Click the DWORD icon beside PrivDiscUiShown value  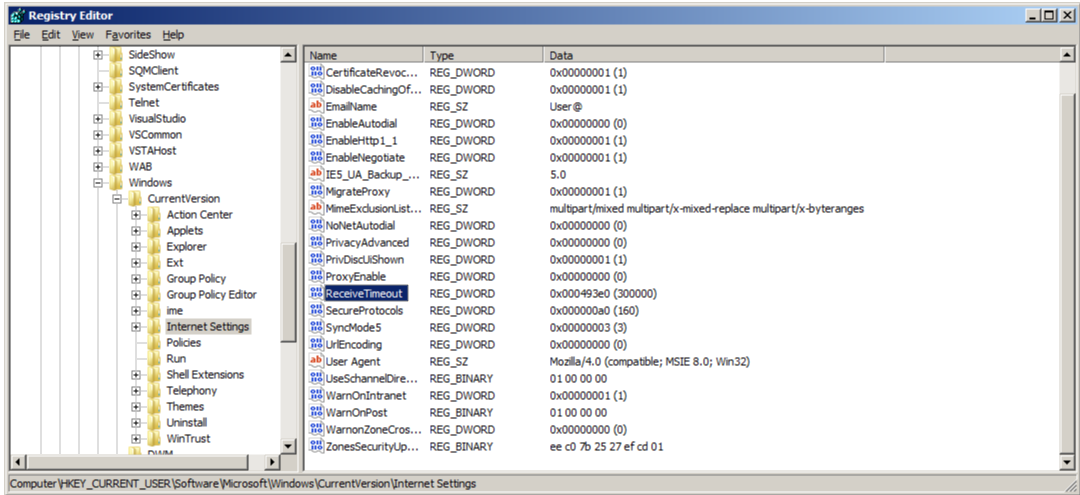point(316,260)
